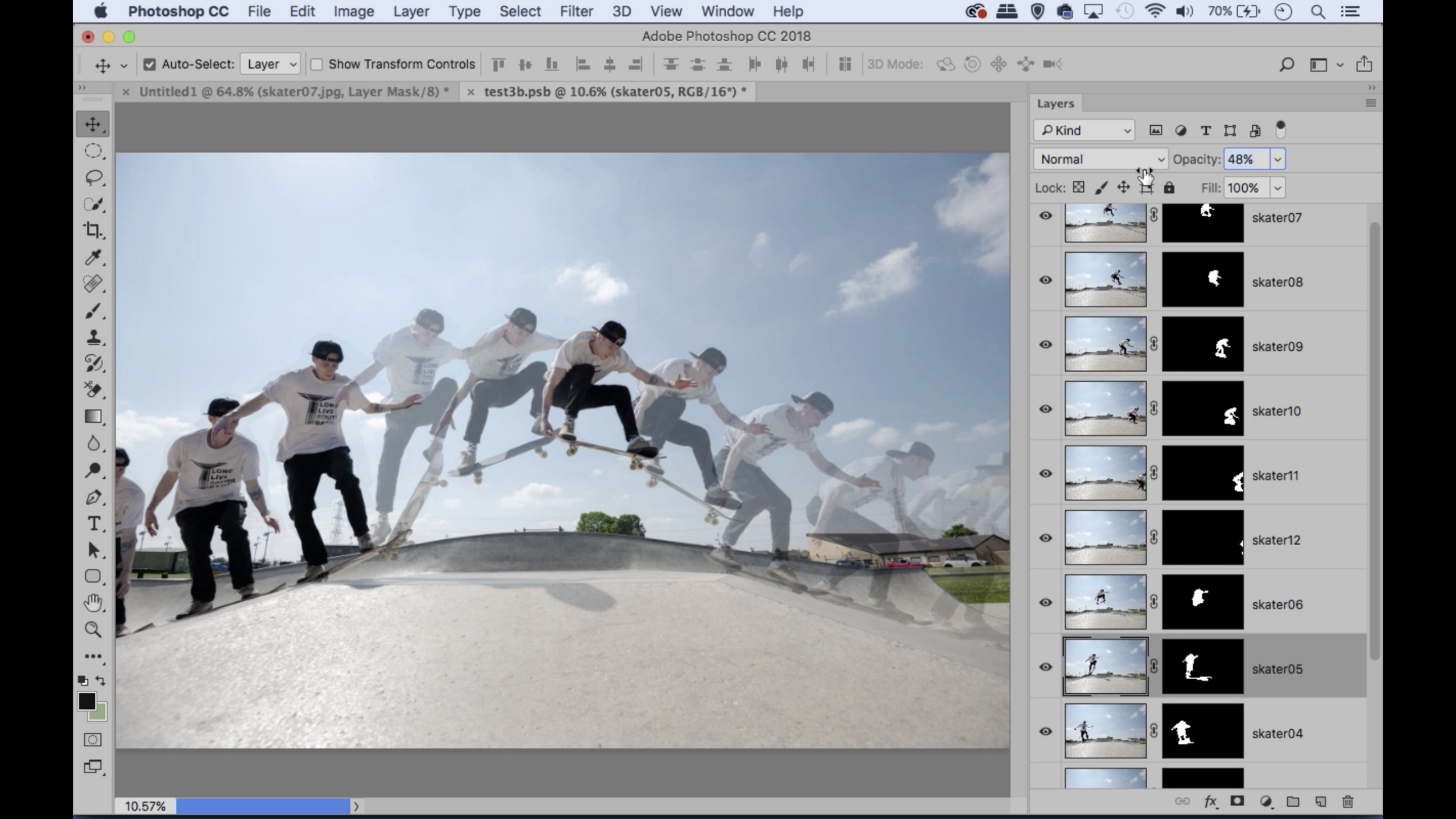This screenshot has height=819, width=1456.
Task: Toggle Quick Mask mode
Action: 93,740
